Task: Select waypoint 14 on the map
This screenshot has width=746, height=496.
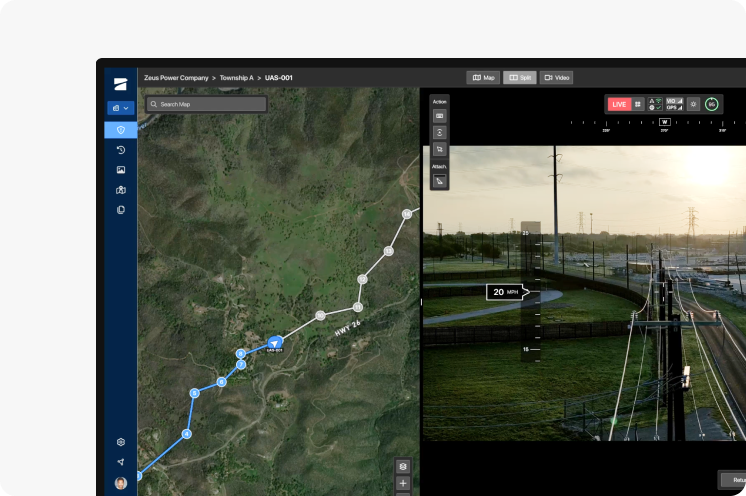Action: pyautogui.click(x=407, y=214)
